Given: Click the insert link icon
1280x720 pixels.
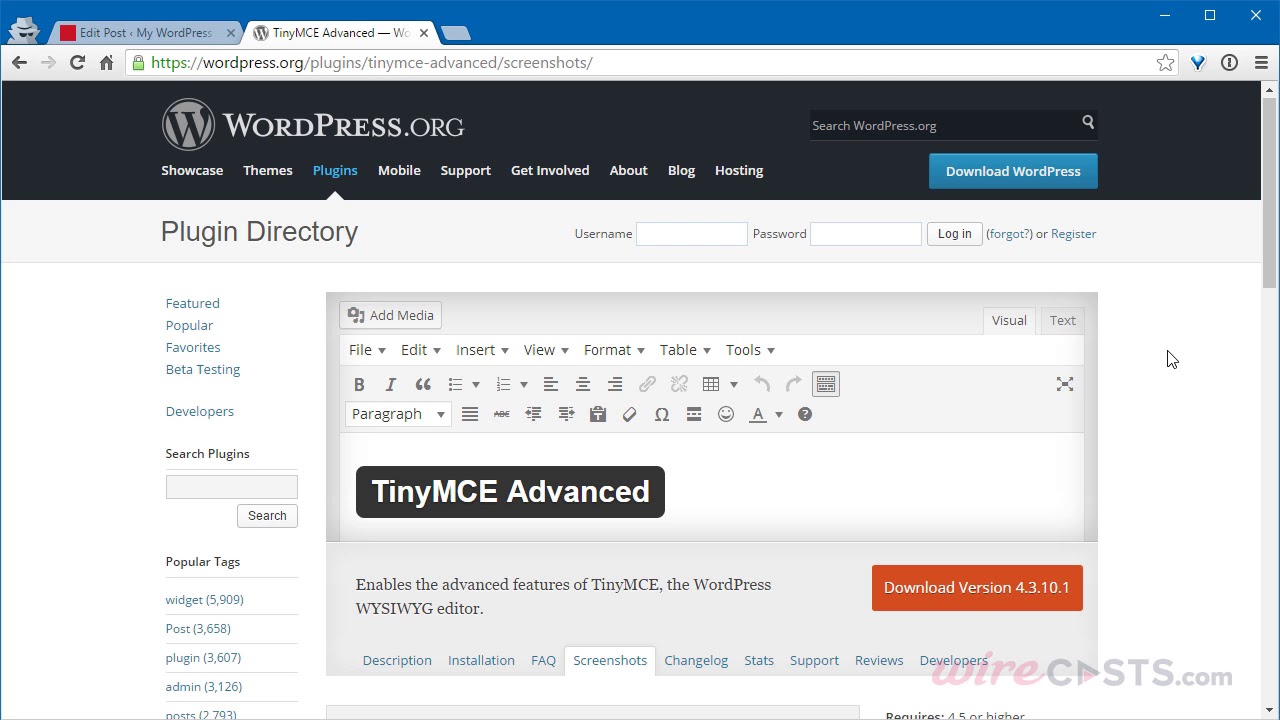Looking at the screenshot, I should 647,384.
